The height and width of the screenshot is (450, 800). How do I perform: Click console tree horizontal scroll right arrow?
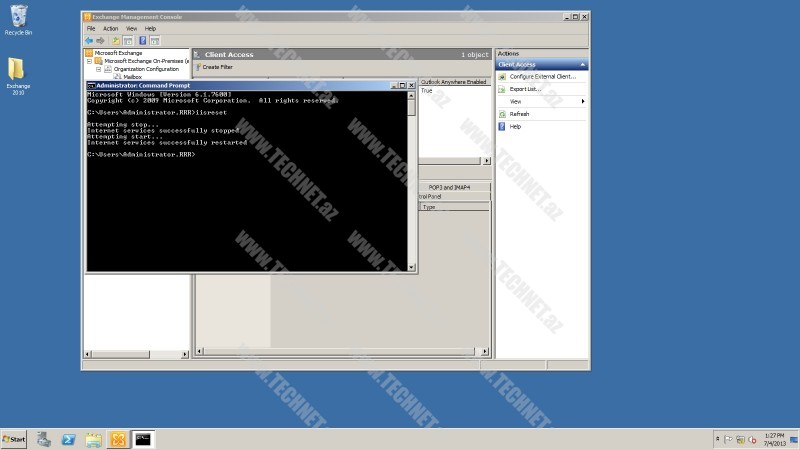click(185, 354)
